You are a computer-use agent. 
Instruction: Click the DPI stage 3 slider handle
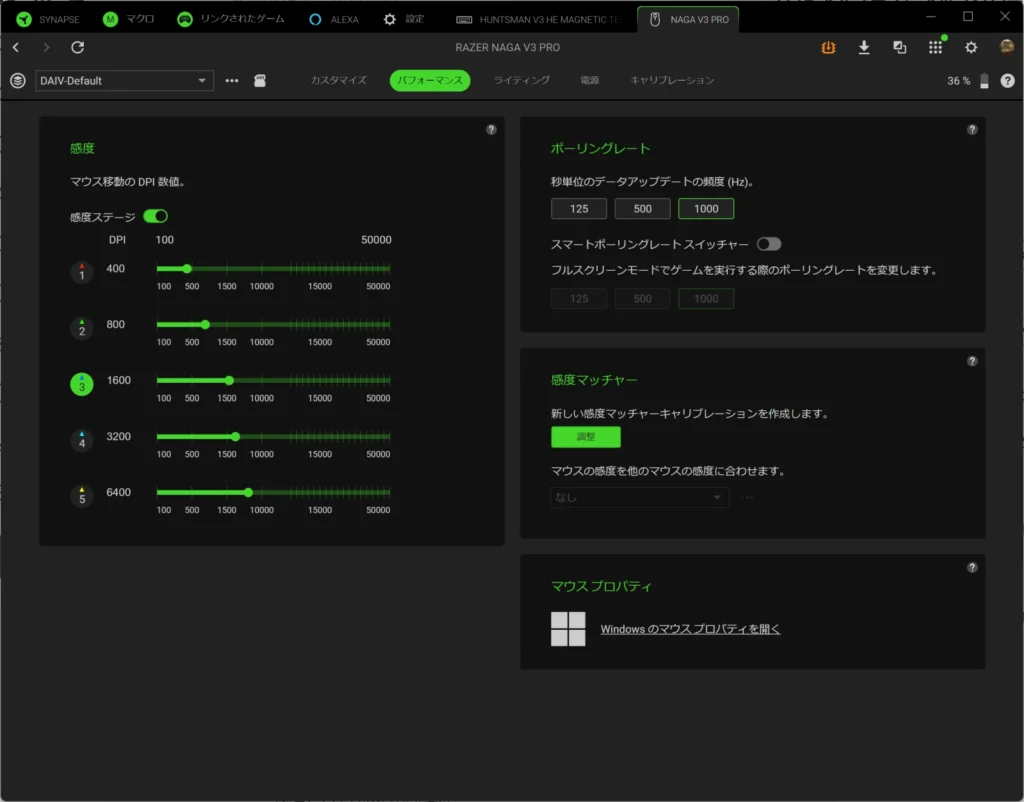229,380
